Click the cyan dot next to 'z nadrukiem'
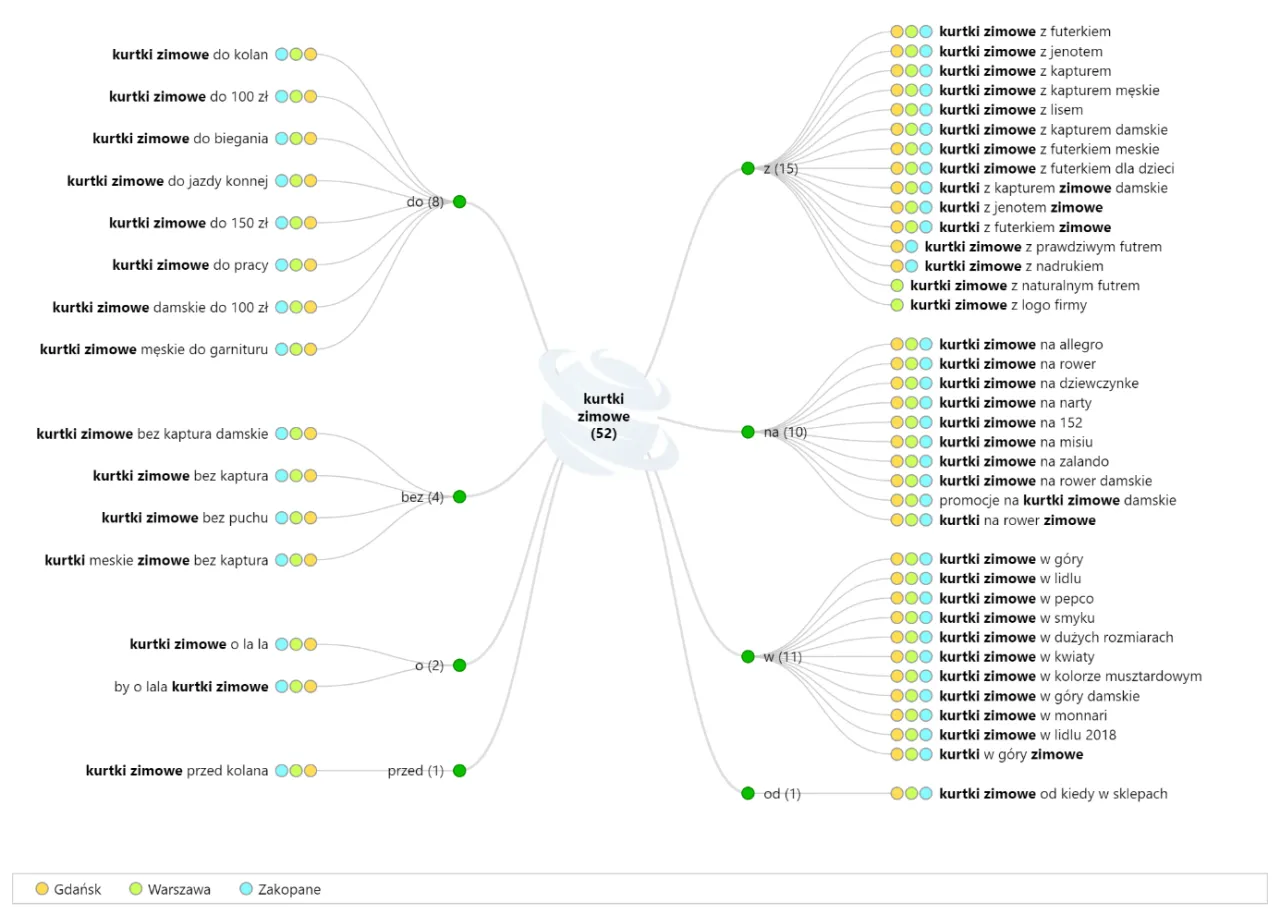 pyautogui.click(x=911, y=266)
